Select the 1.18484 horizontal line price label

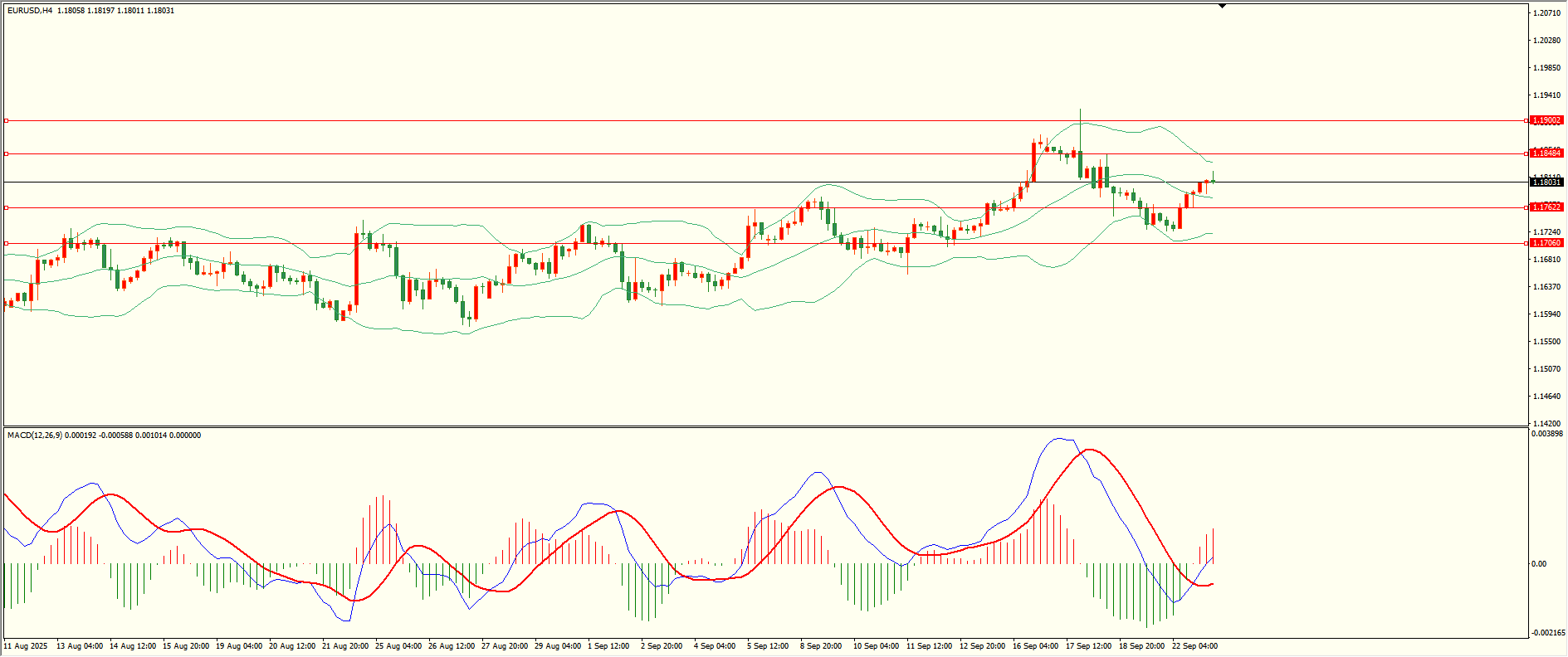[1546, 153]
